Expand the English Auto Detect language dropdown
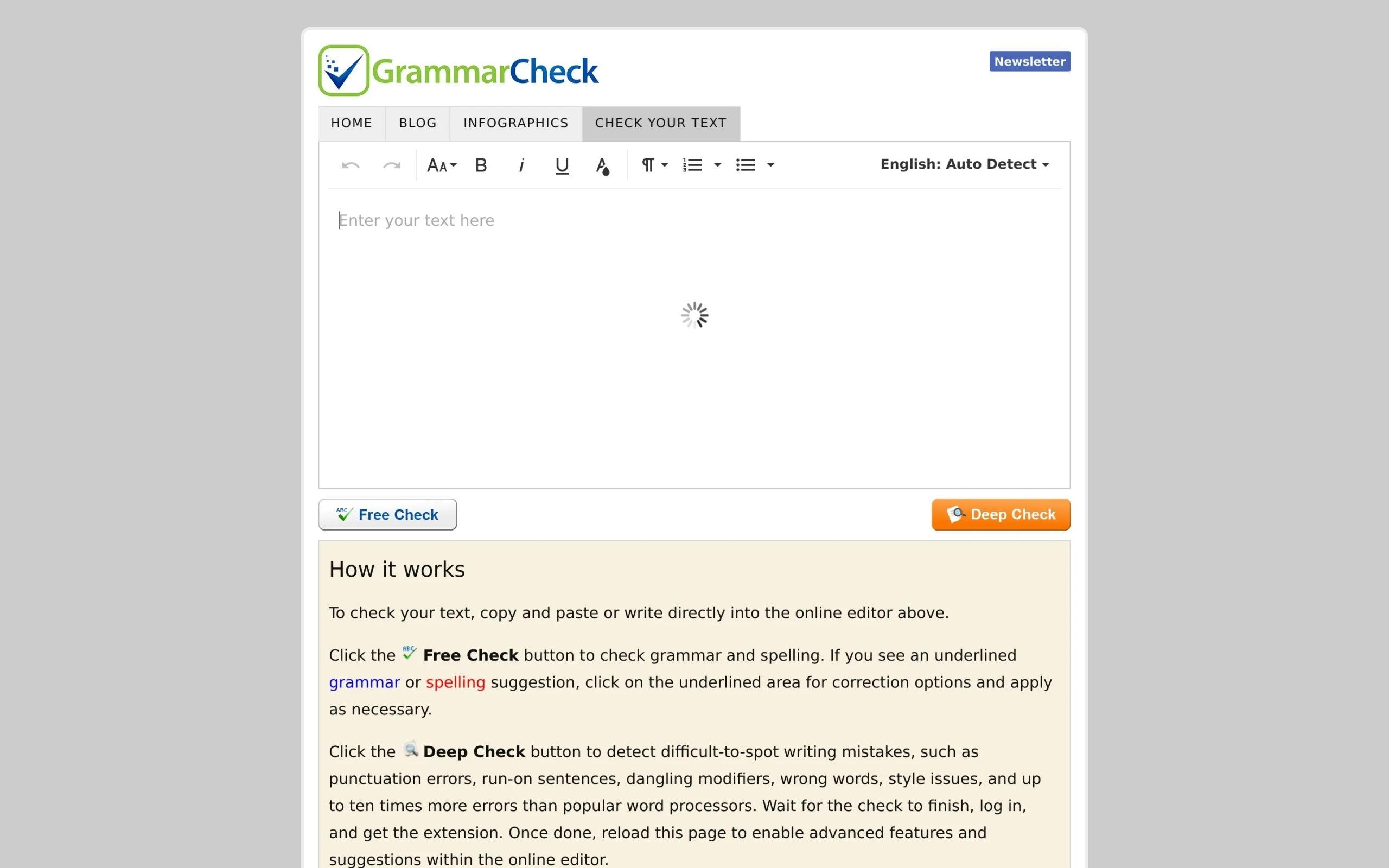This screenshot has width=1389, height=868. pos(963,164)
